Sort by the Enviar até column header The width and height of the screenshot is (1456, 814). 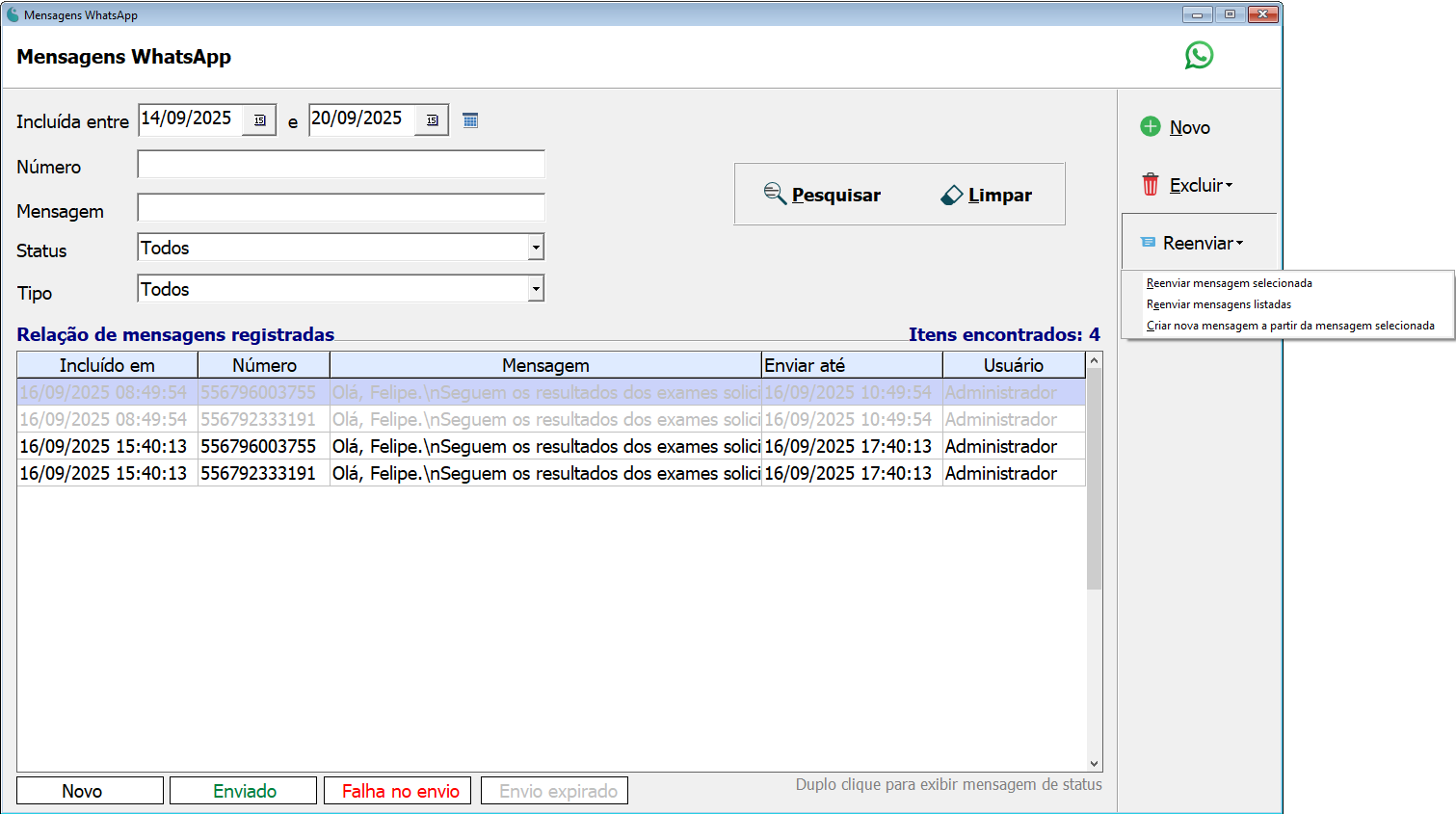click(x=852, y=365)
